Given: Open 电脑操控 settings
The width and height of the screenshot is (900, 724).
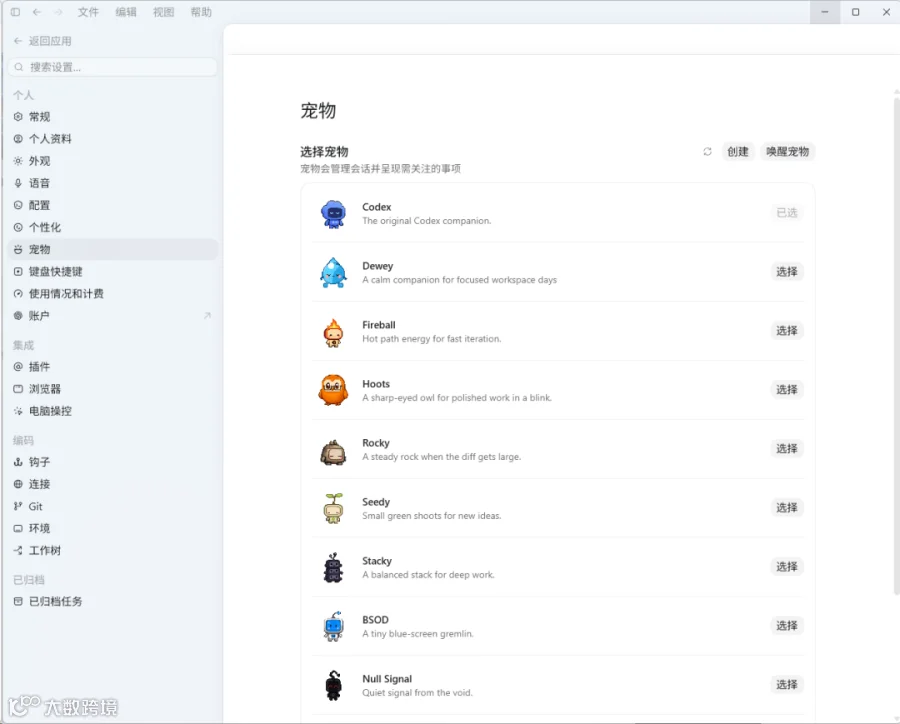Looking at the screenshot, I should 112,411.
